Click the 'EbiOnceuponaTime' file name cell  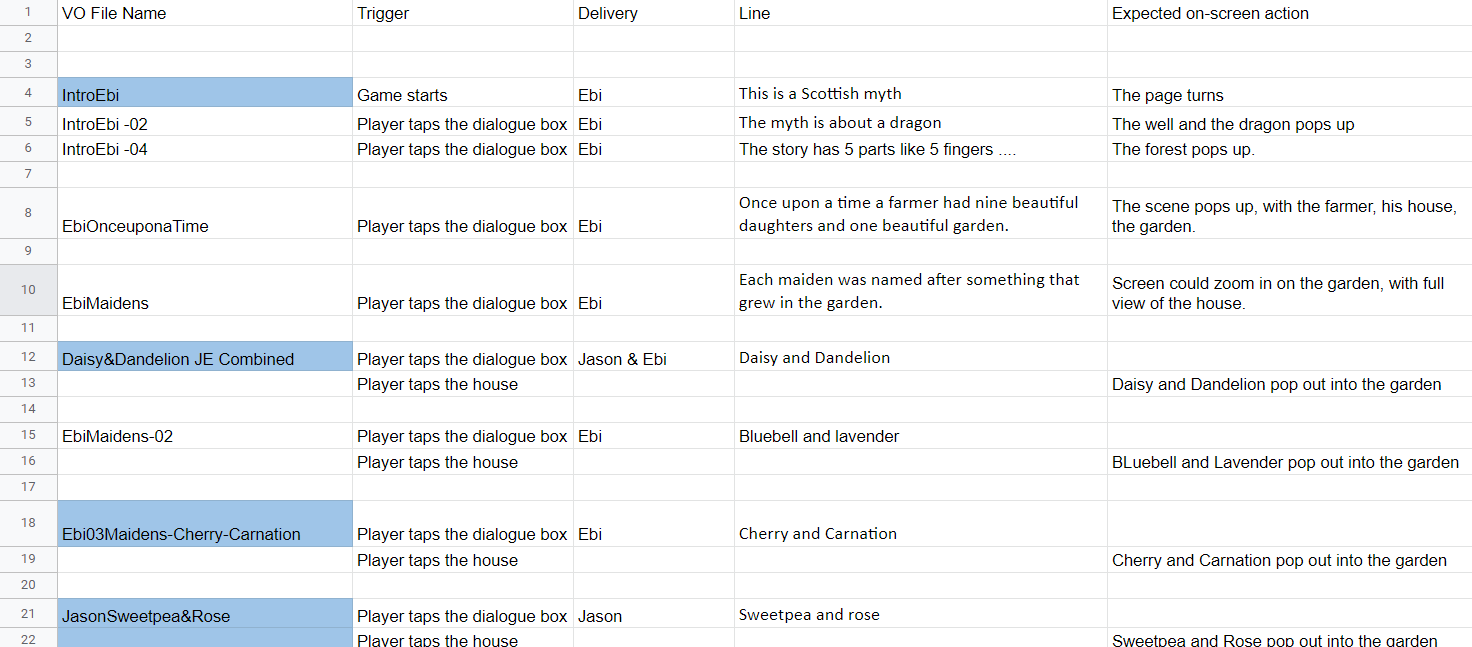205,213
